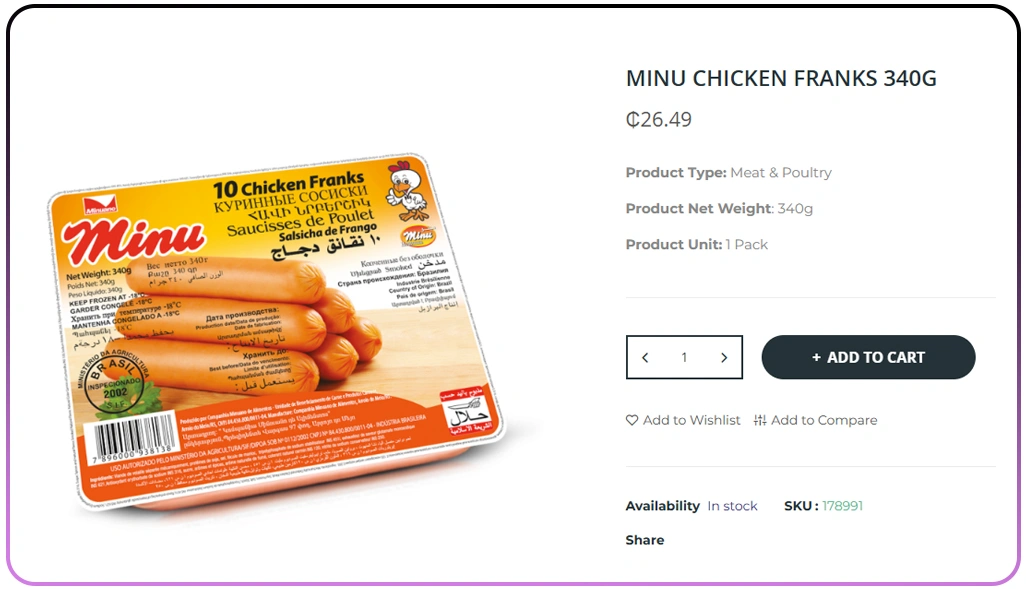The height and width of the screenshot is (589, 1026).
Task: Open SKU number 178991
Action: tap(842, 506)
